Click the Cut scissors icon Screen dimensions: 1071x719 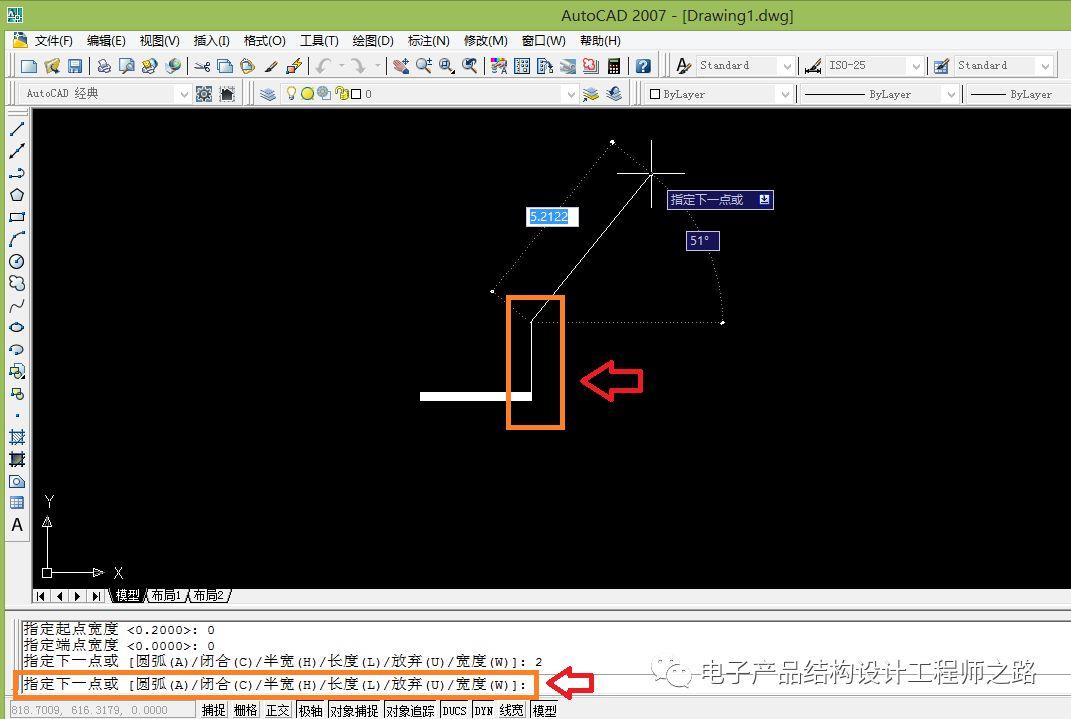[202, 66]
